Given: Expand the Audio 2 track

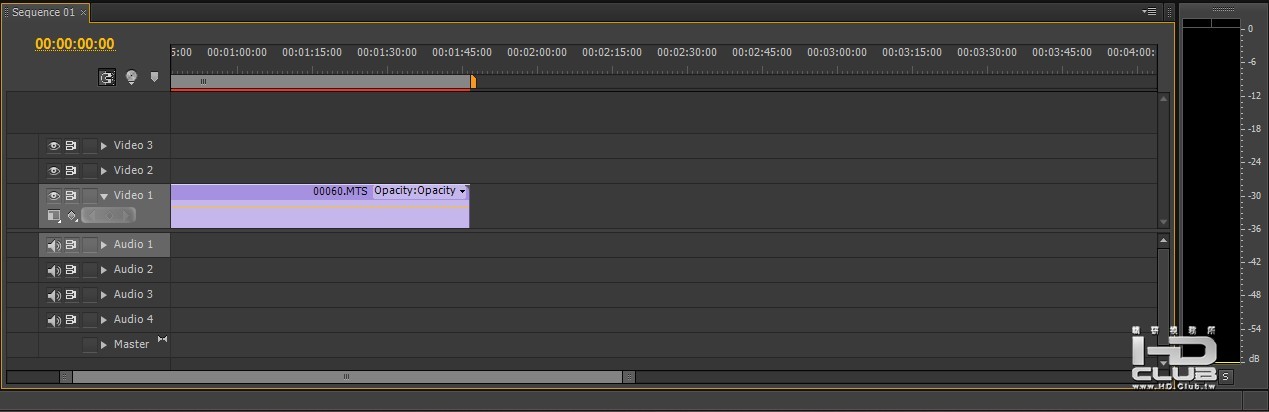Looking at the screenshot, I should [104, 270].
